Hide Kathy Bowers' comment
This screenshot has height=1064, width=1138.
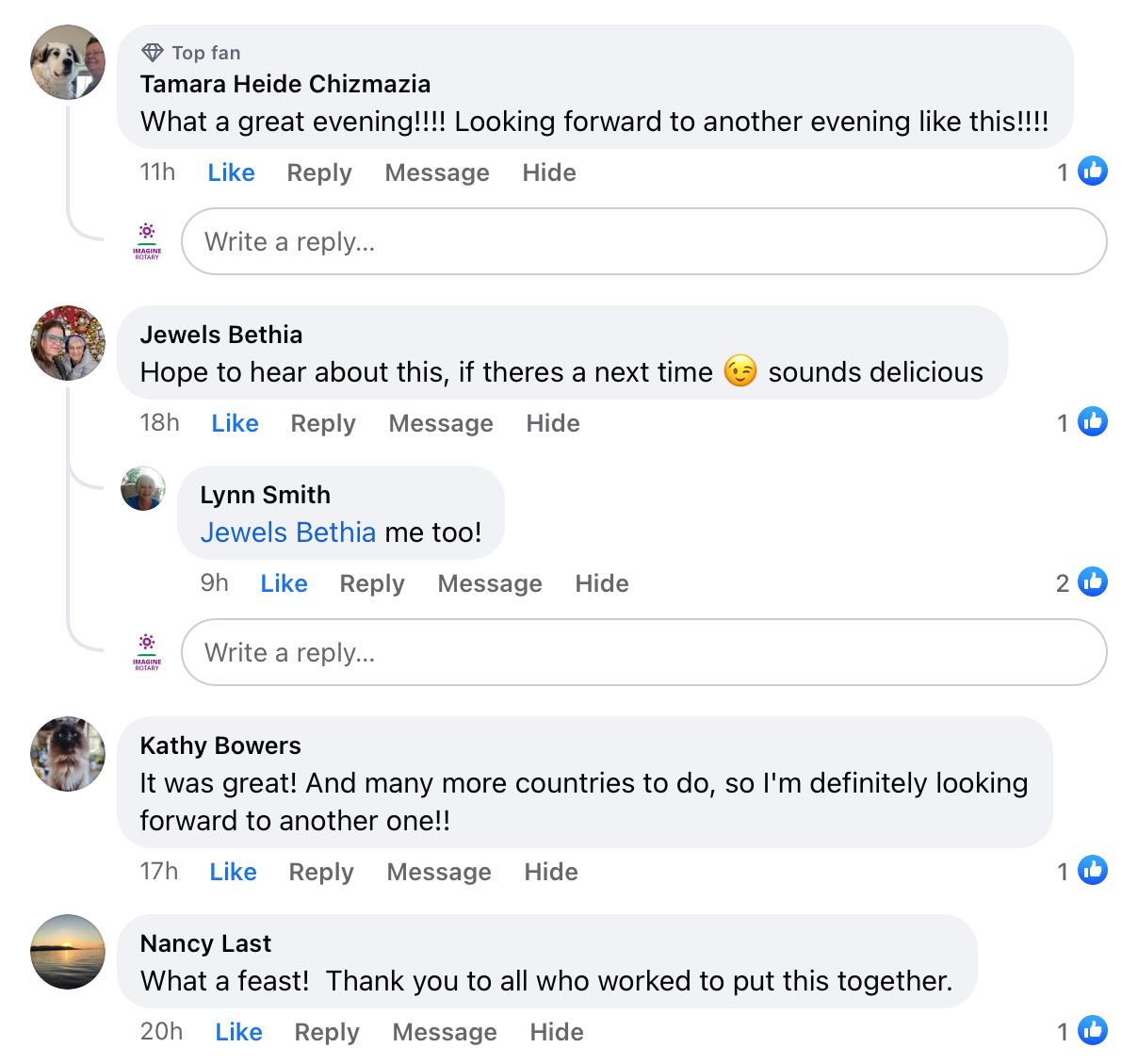pyautogui.click(x=551, y=872)
